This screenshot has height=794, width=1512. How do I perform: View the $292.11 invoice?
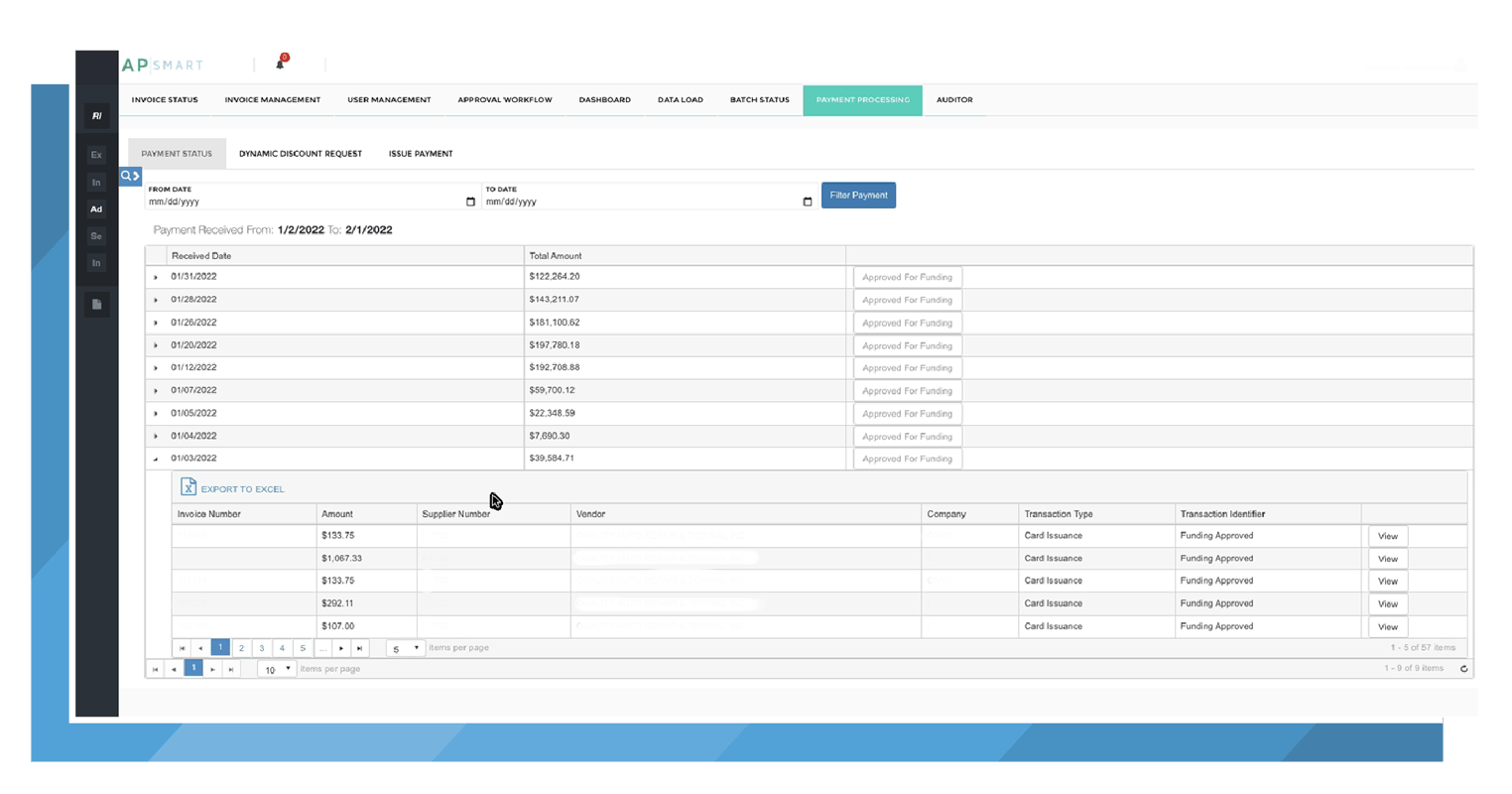(x=1387, y=603)
